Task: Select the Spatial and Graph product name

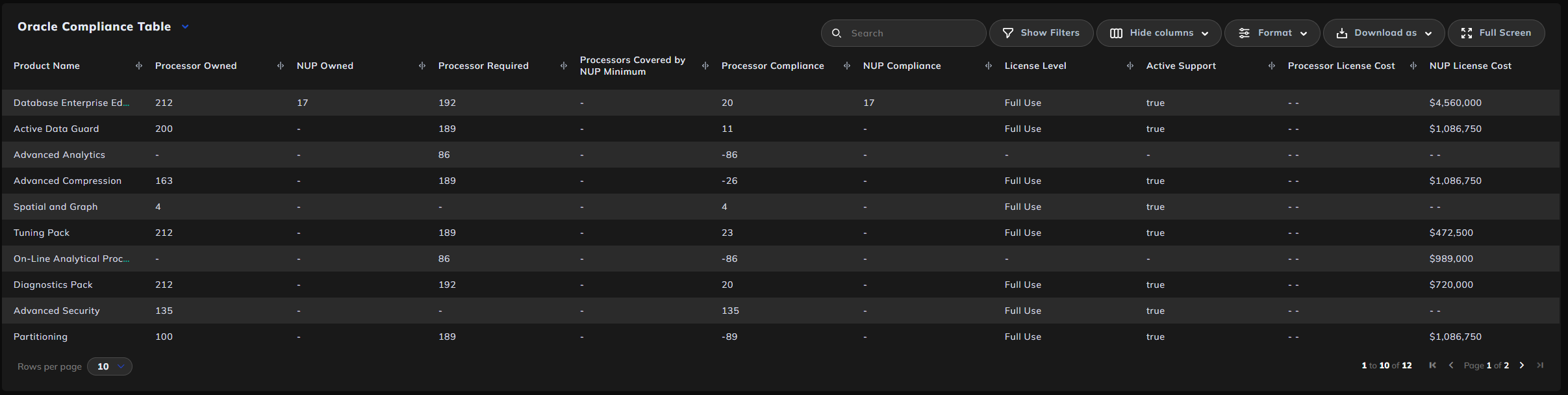Action: (x=56, y=207)
